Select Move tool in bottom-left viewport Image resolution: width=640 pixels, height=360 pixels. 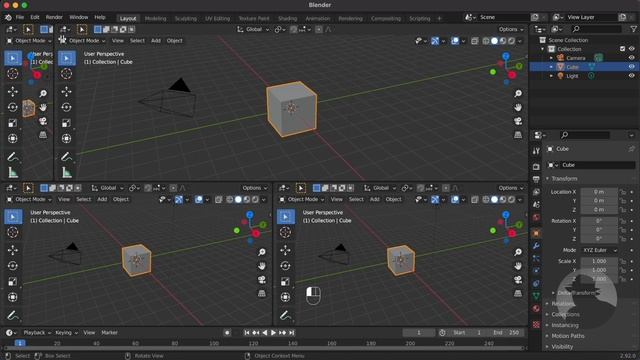(13, 250)
